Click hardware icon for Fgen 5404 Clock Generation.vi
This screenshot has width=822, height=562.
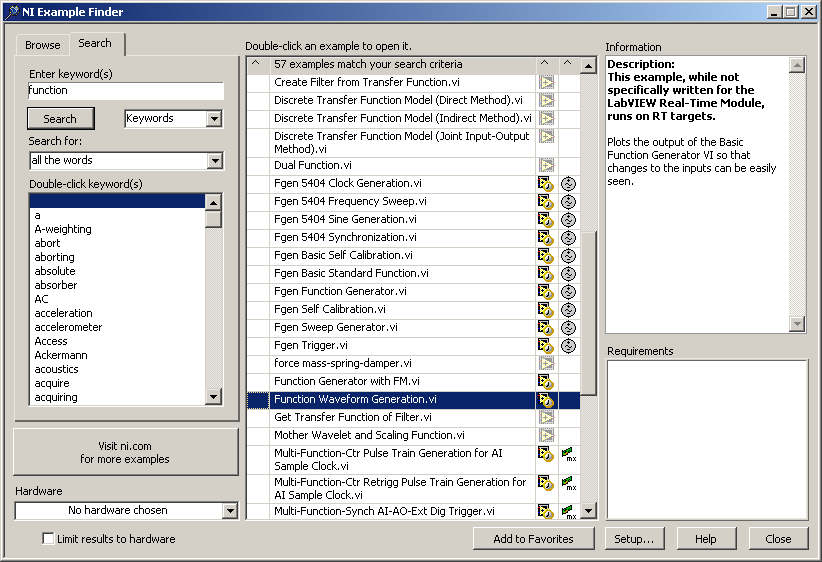tap(568, 184)
